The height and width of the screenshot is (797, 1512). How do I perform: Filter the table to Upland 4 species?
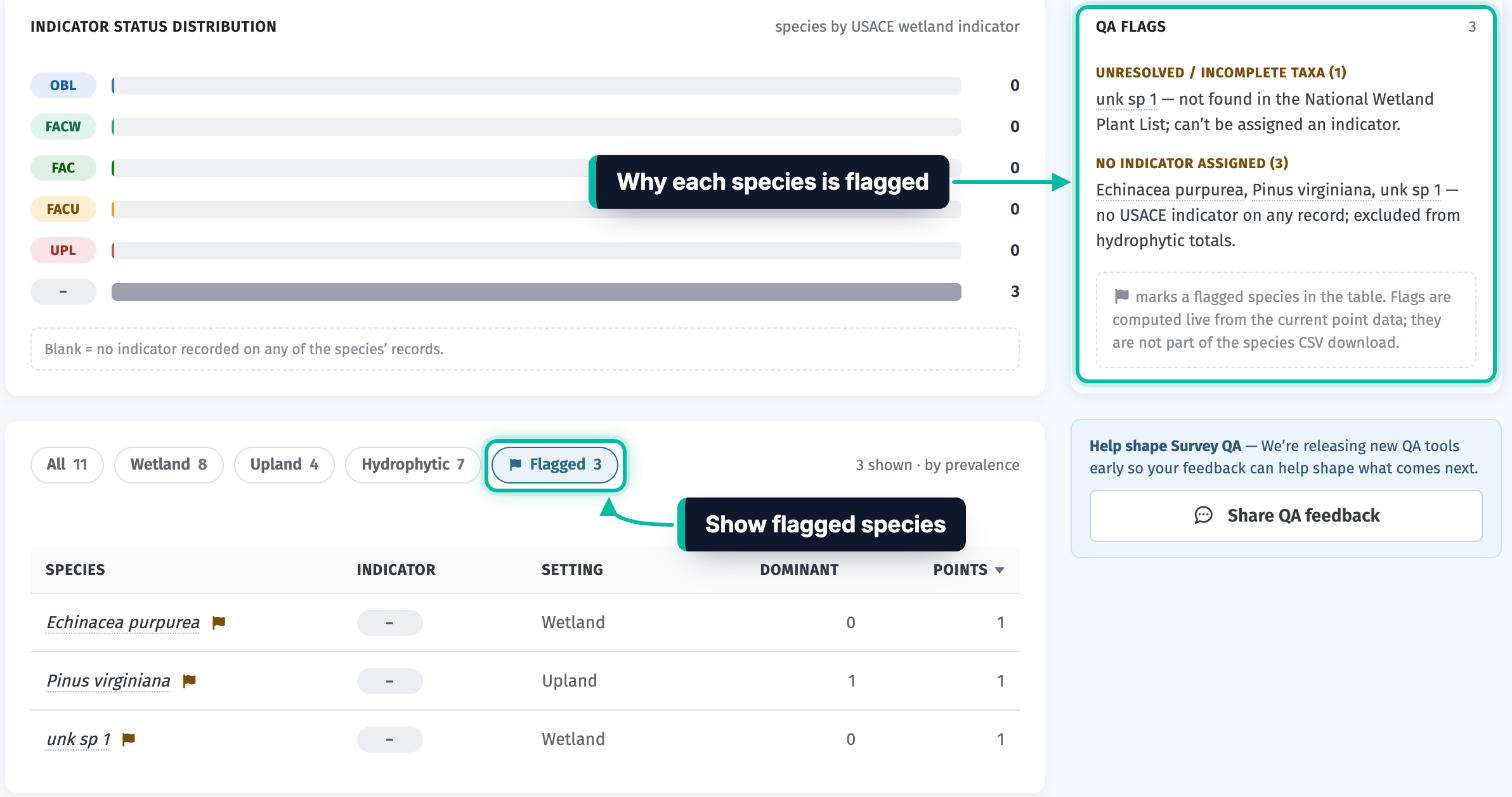pos(284,464)
